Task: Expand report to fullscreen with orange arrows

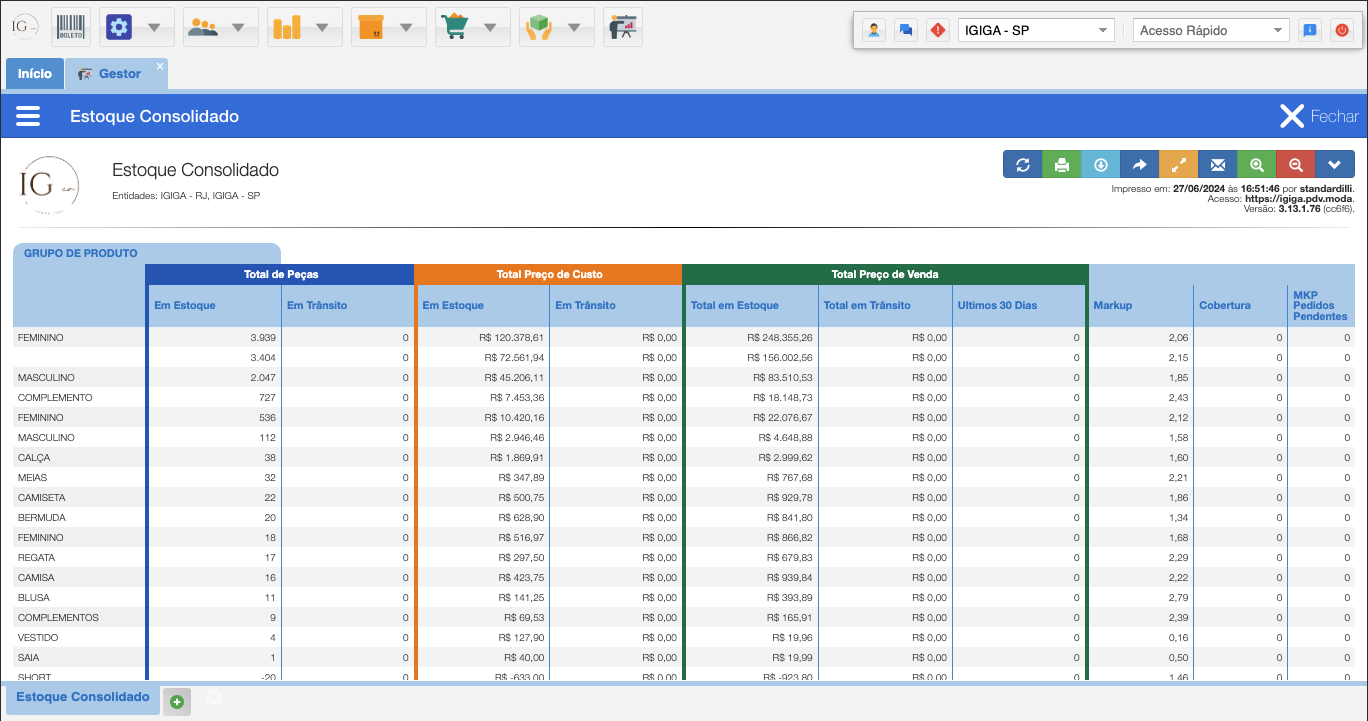Action: pyautogui.click(x=1178, y=165)
